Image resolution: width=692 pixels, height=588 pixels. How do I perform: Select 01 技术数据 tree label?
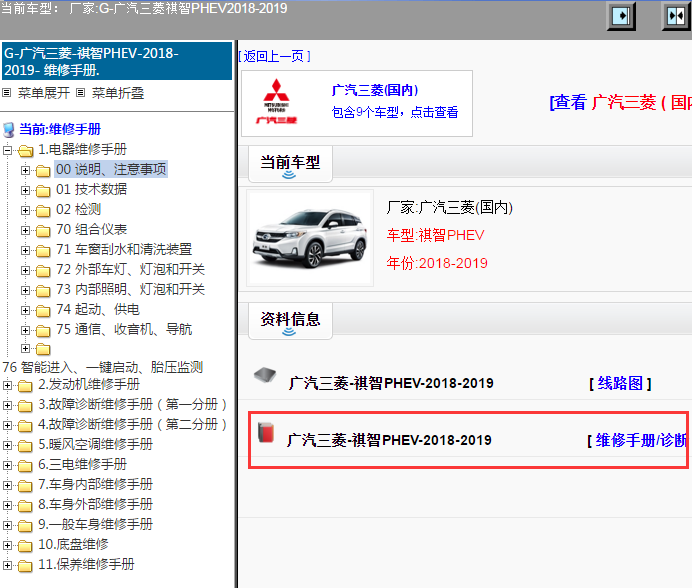point(91,189)
